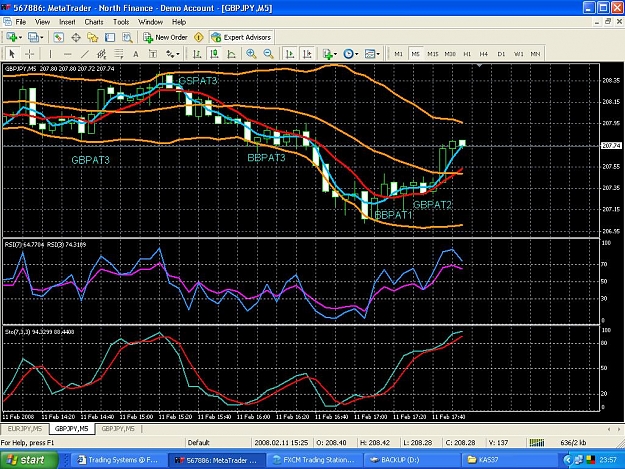Open the Tools menu
The image size is (625, 469).
coord(121,22)
